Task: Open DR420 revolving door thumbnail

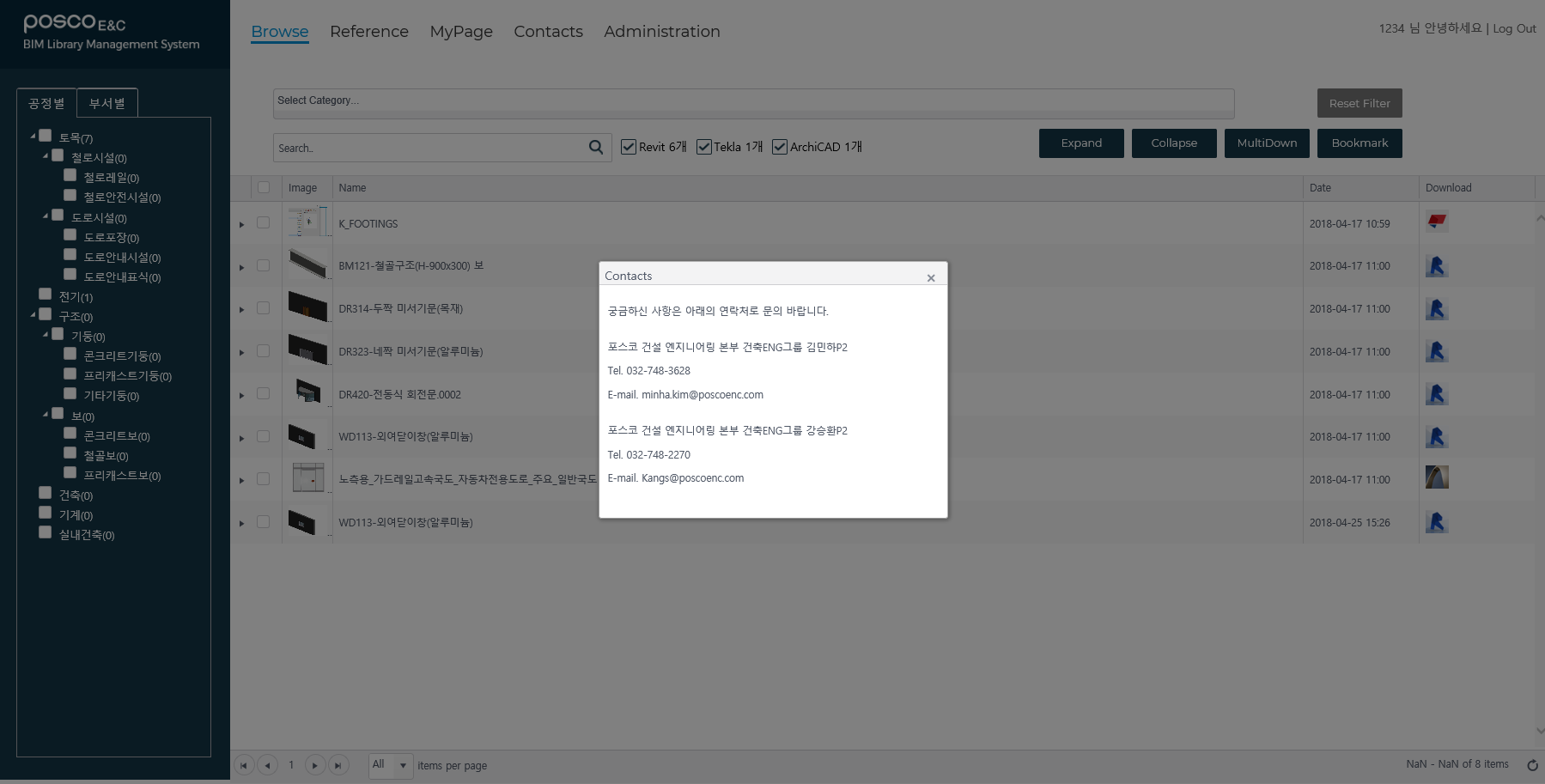Action: tap(307, 392)
